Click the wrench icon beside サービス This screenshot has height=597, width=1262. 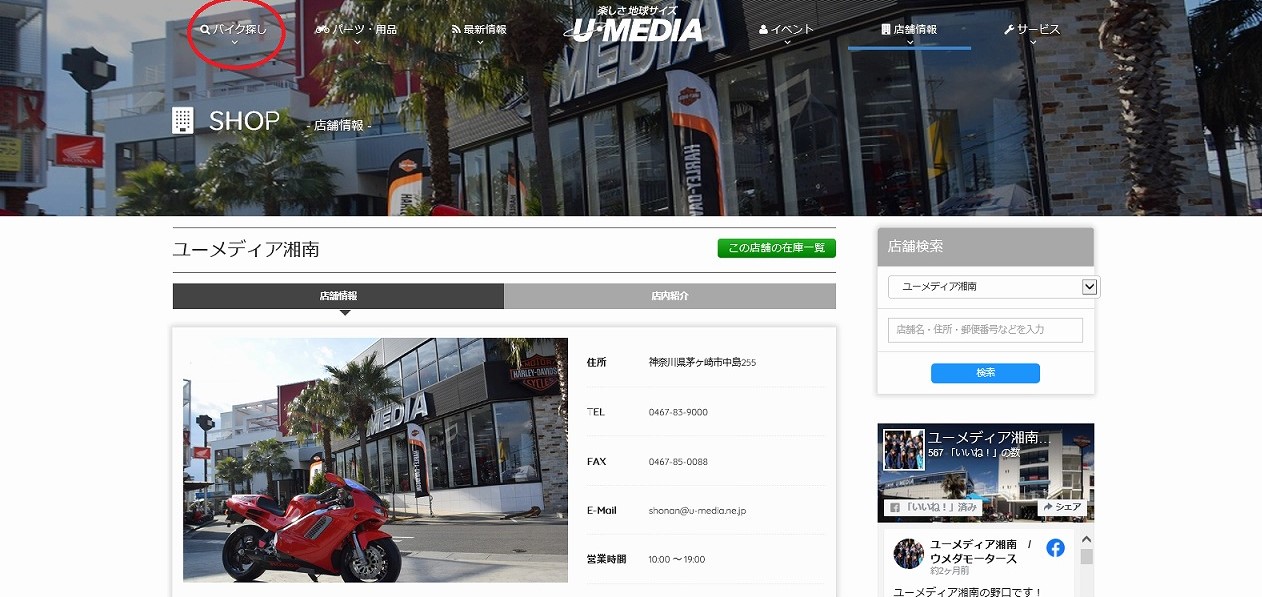[1009, 30]
